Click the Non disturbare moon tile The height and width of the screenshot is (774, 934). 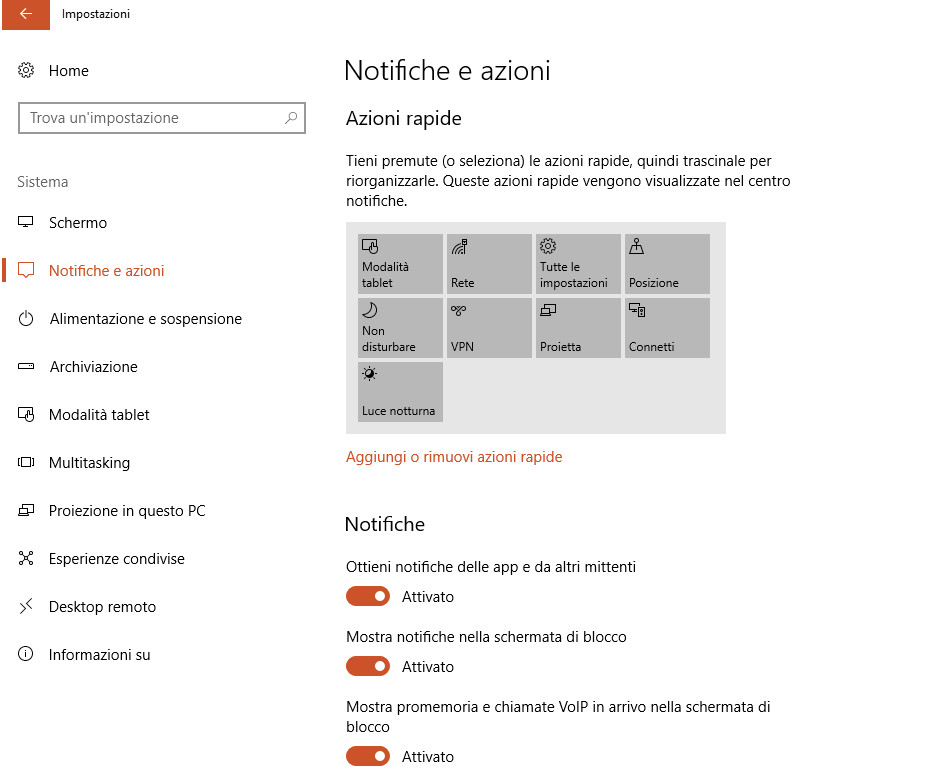[x=400, y=328]
